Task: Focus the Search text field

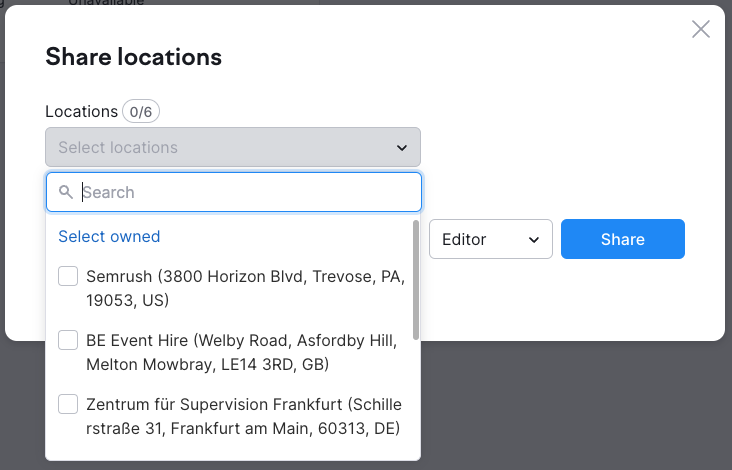Action: point(245,192)
